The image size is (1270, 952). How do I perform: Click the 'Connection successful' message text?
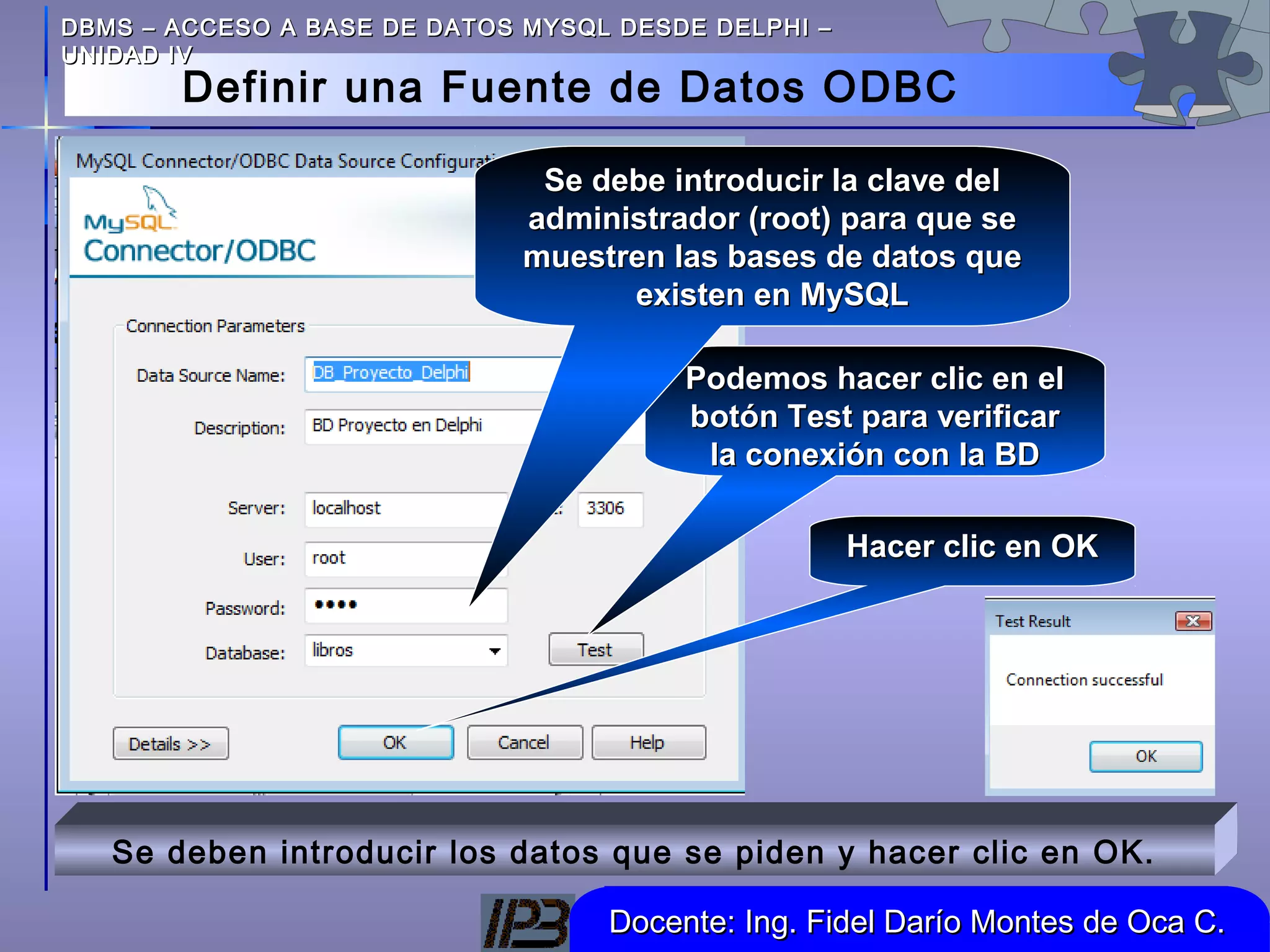pyautogui.click(x=1085, y=680)
